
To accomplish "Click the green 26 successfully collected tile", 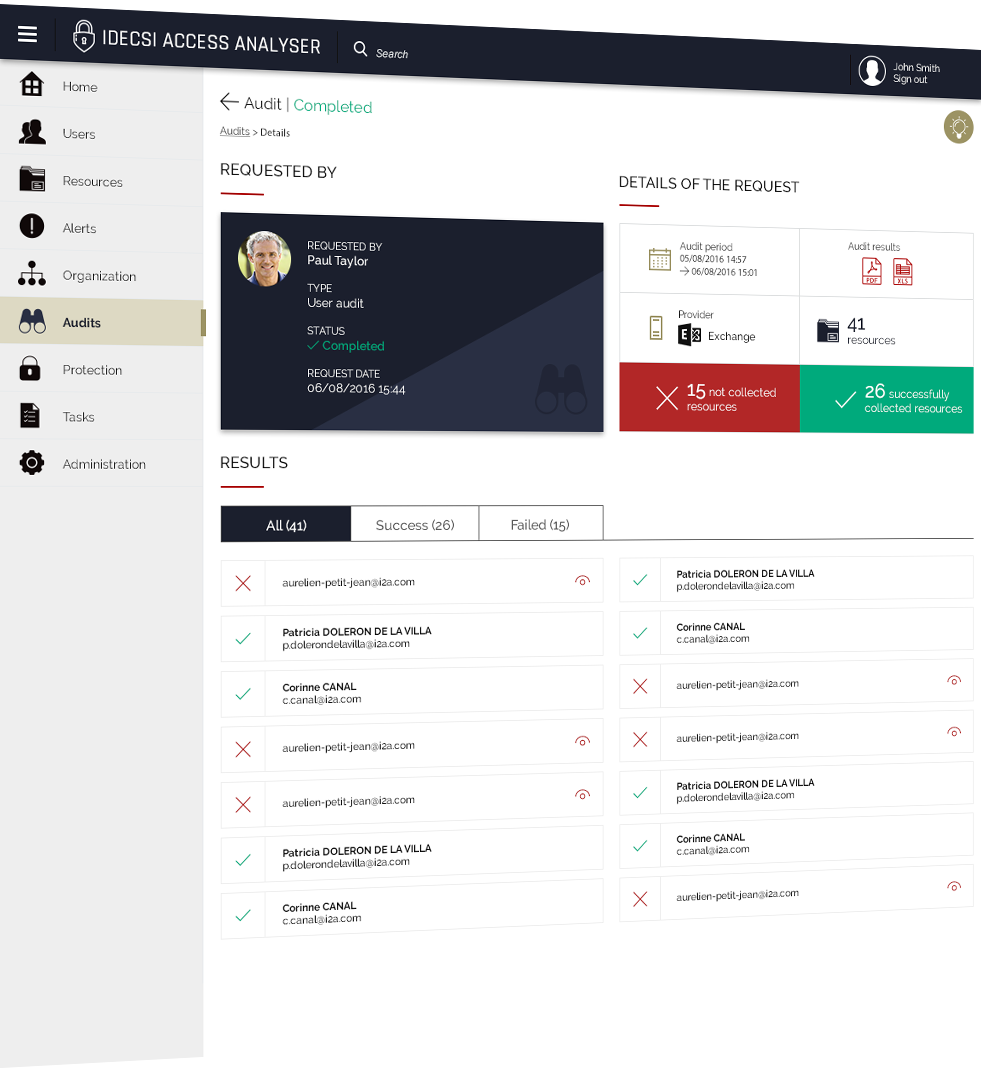I will [886, 399].
